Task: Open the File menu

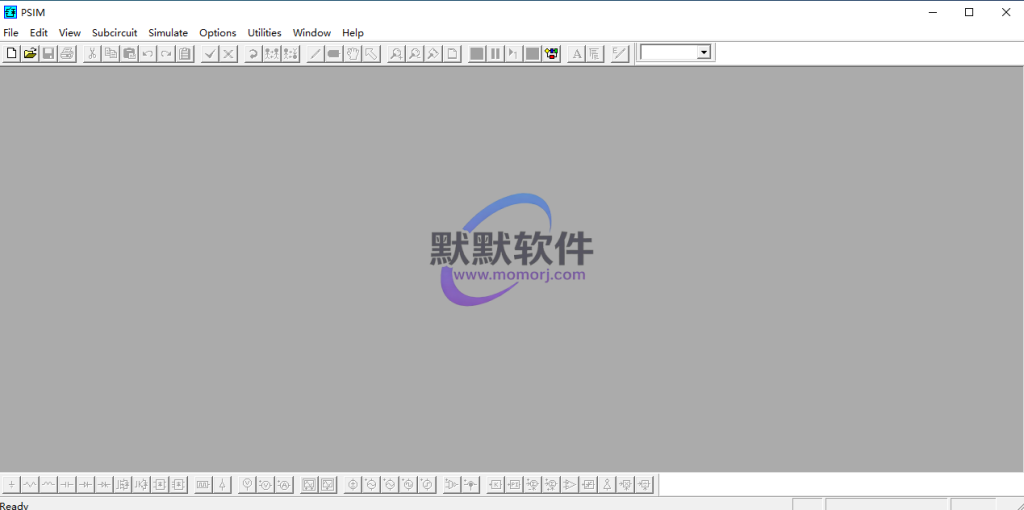Action: pos(11,33)
